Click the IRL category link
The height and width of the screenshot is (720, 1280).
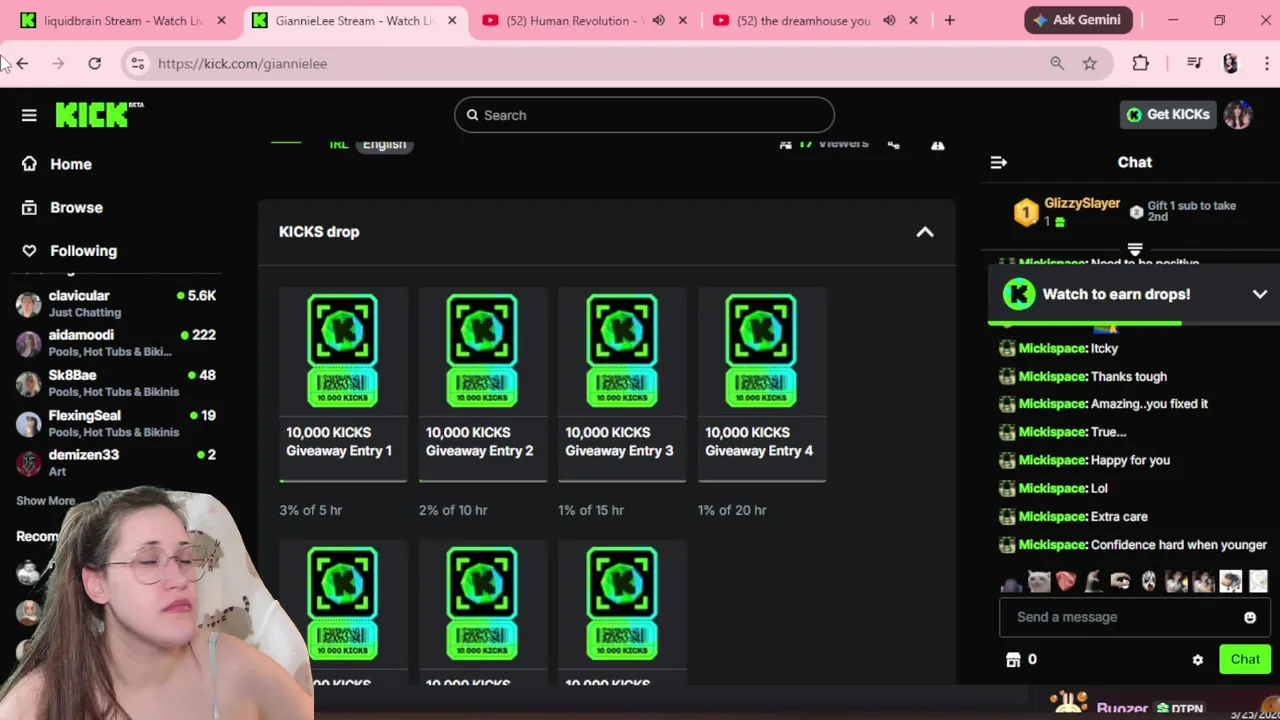click(x=339, y=145)
